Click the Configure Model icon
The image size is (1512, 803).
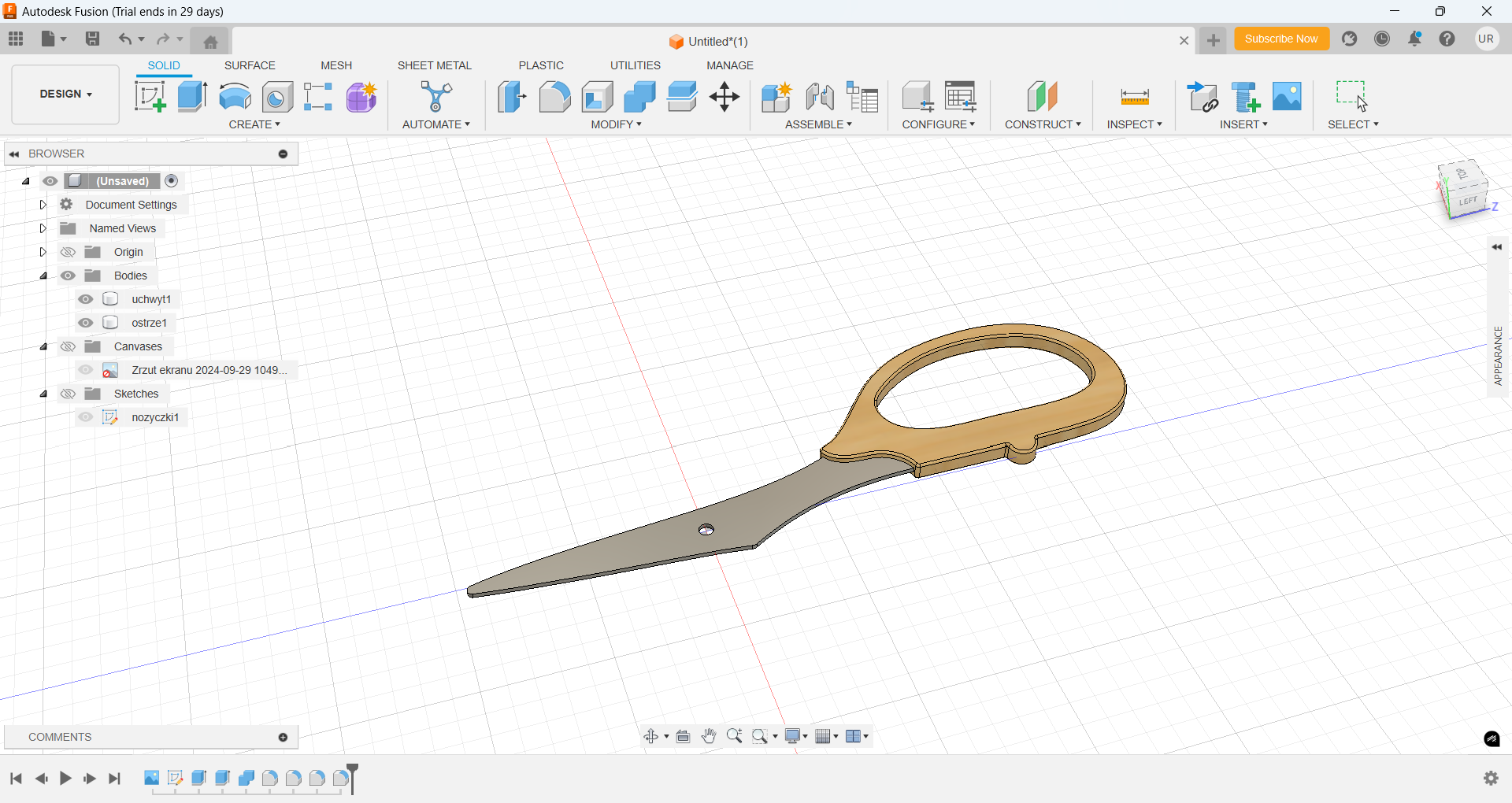click(917, 97)
